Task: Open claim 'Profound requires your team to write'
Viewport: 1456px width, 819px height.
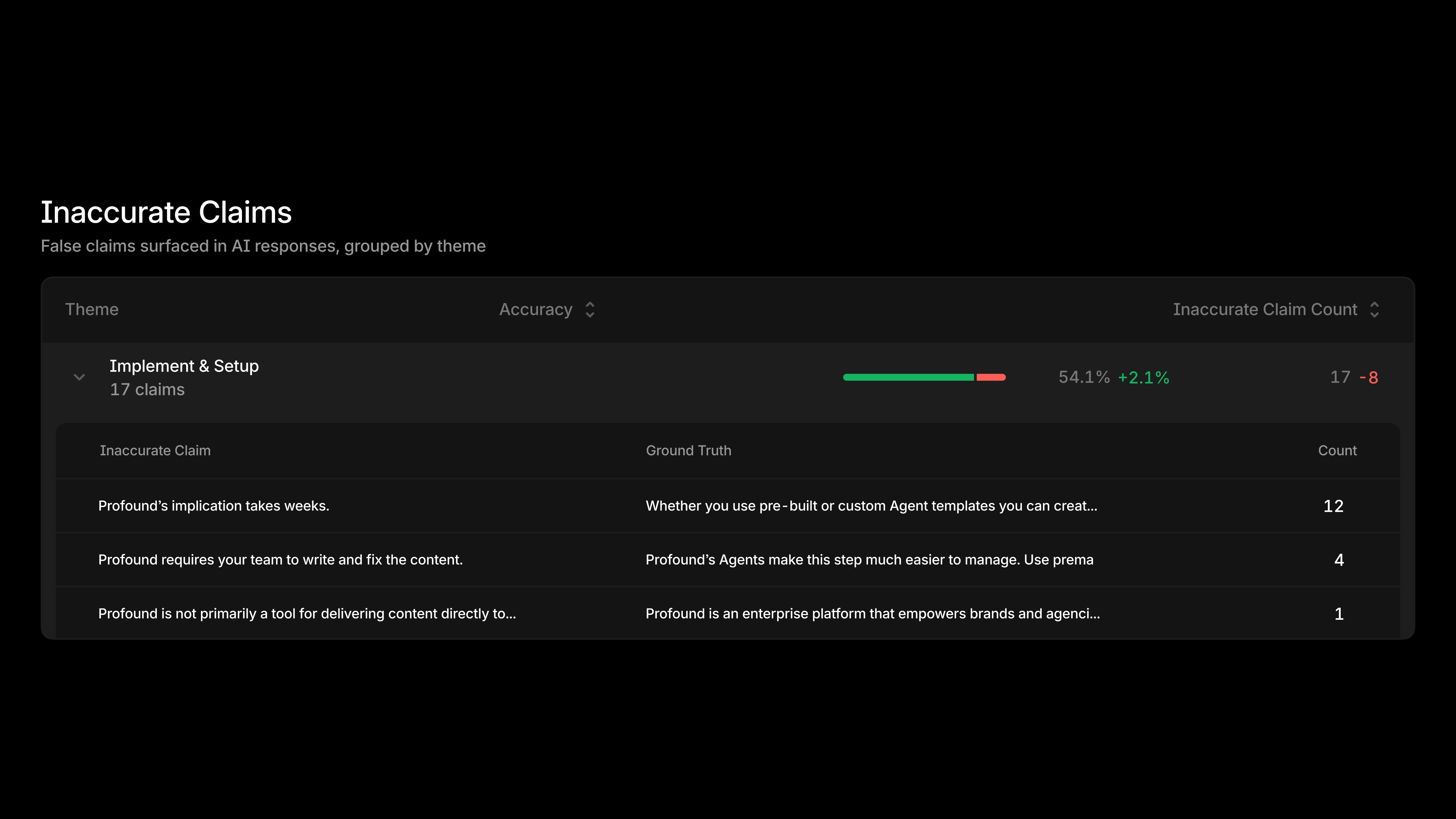Action: click(x=280, y=559)
